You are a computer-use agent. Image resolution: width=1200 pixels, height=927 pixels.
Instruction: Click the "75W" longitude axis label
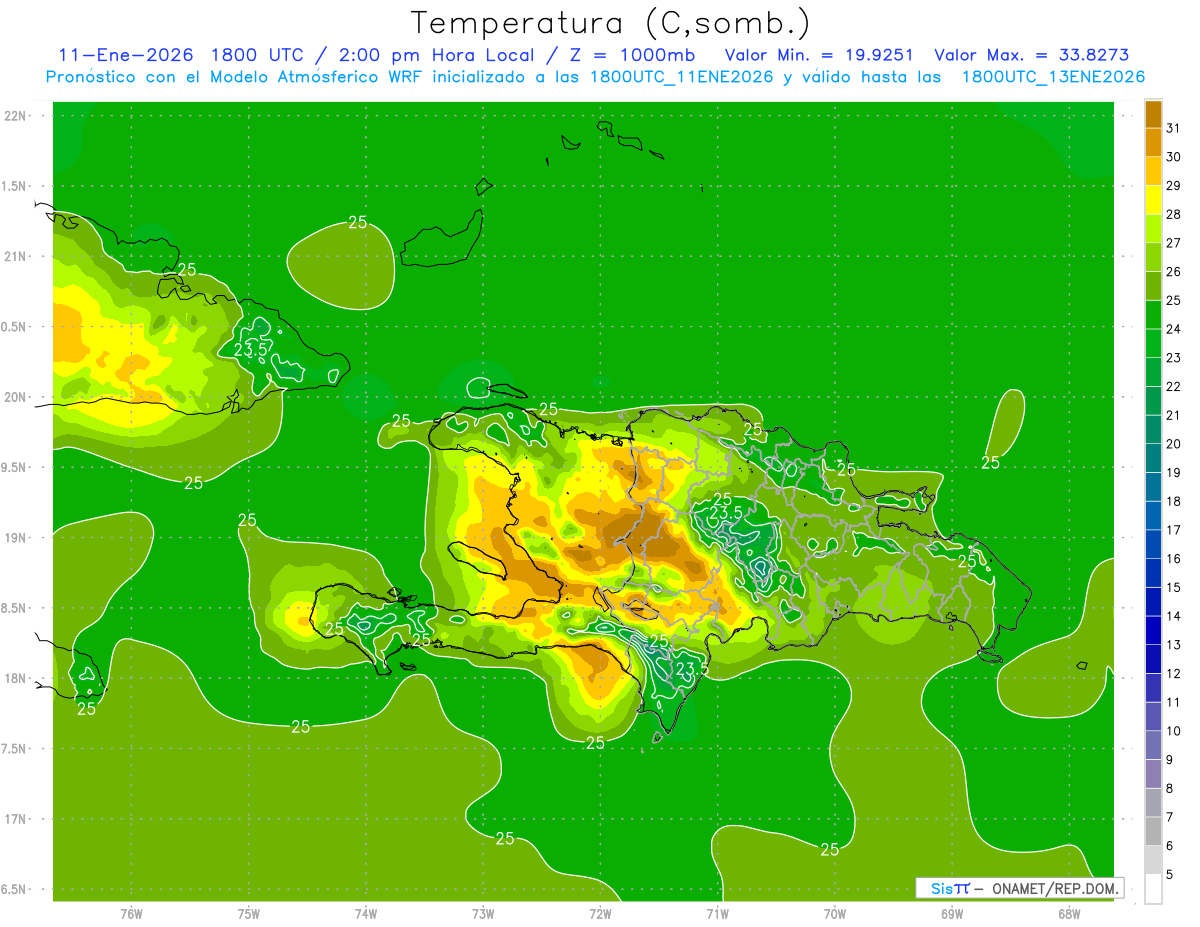(249, 913)
